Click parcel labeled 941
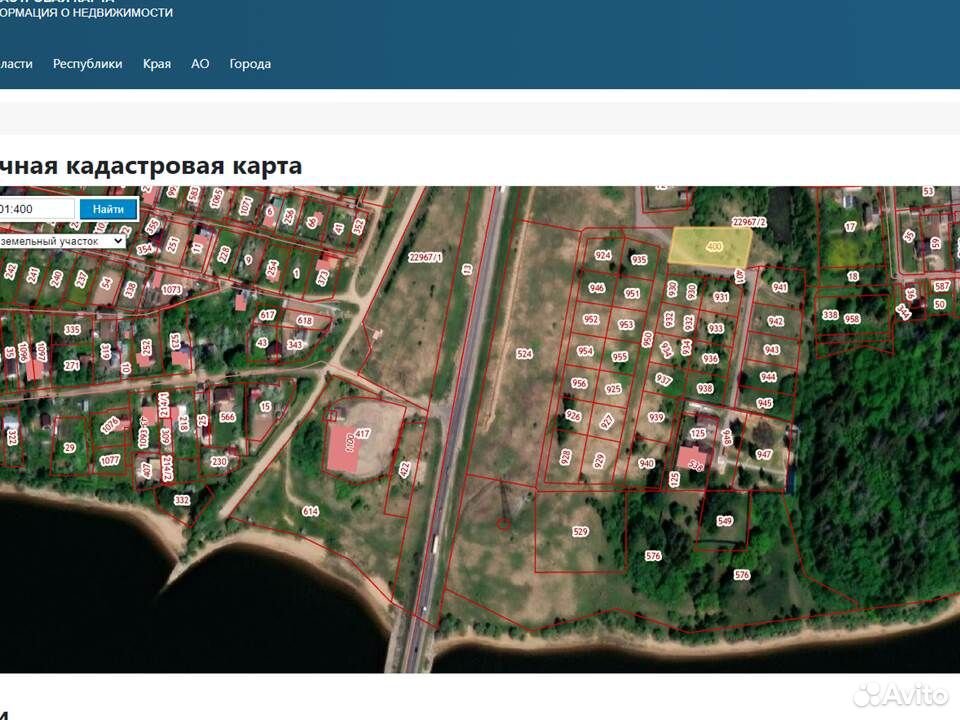Viewport: 960px width, 720px height. 779,287
